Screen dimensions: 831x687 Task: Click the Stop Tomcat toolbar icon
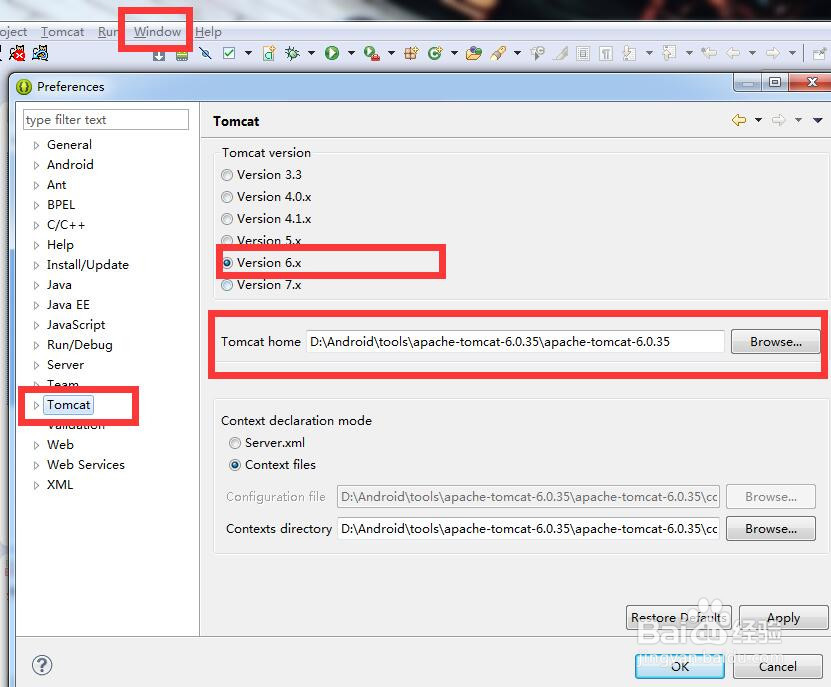tap(17, 53)
